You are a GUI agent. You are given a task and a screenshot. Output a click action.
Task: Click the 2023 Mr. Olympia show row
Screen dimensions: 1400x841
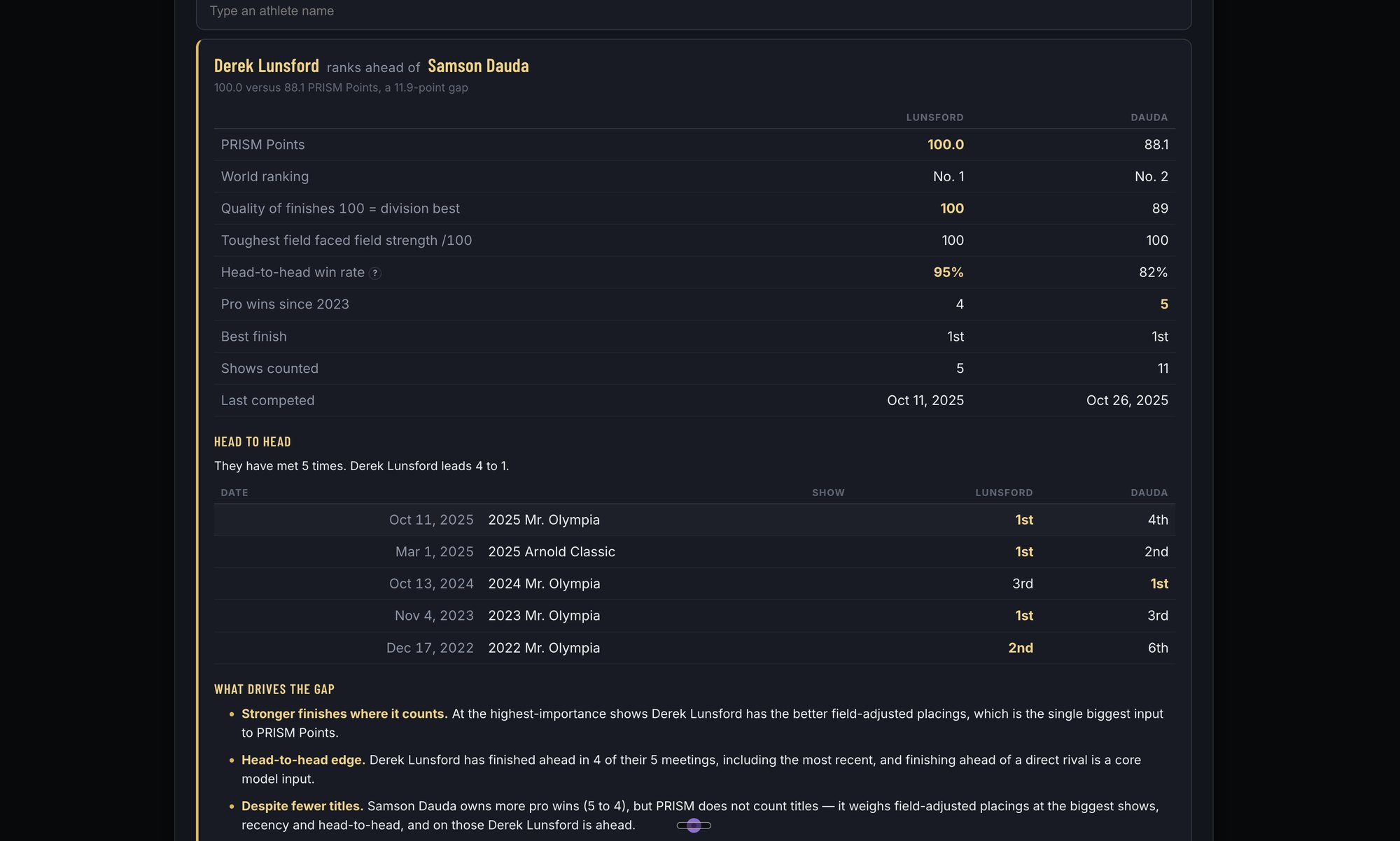(694, 616)
